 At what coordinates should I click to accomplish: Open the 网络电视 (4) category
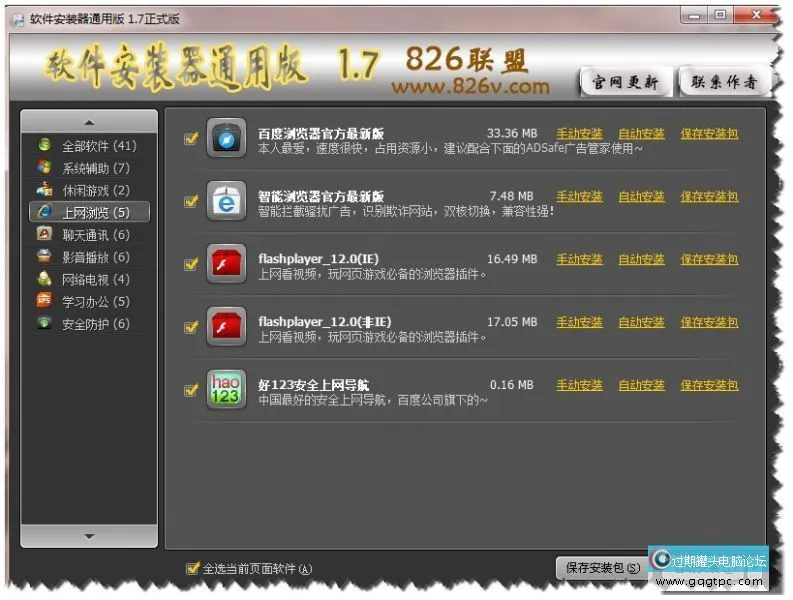[x=90, y=279]
